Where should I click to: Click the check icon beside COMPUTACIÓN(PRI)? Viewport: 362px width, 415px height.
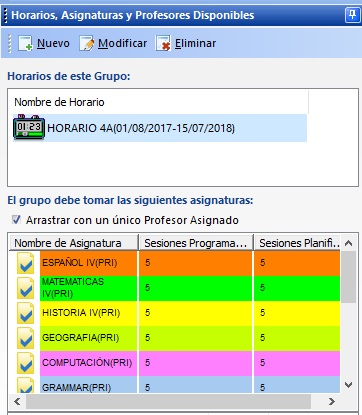(x=26, y=363)
